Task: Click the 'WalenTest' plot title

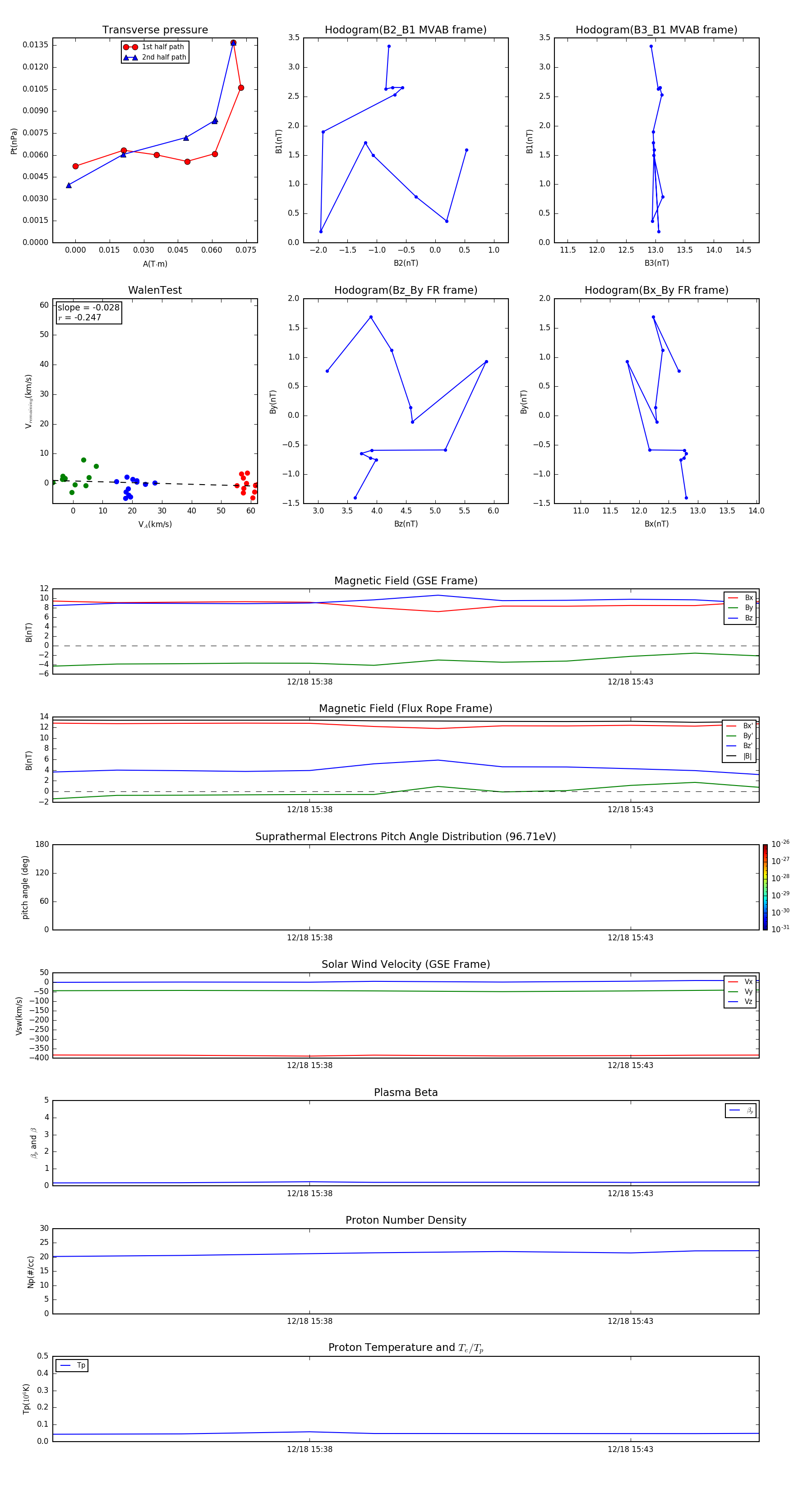Action: point(155,290)
